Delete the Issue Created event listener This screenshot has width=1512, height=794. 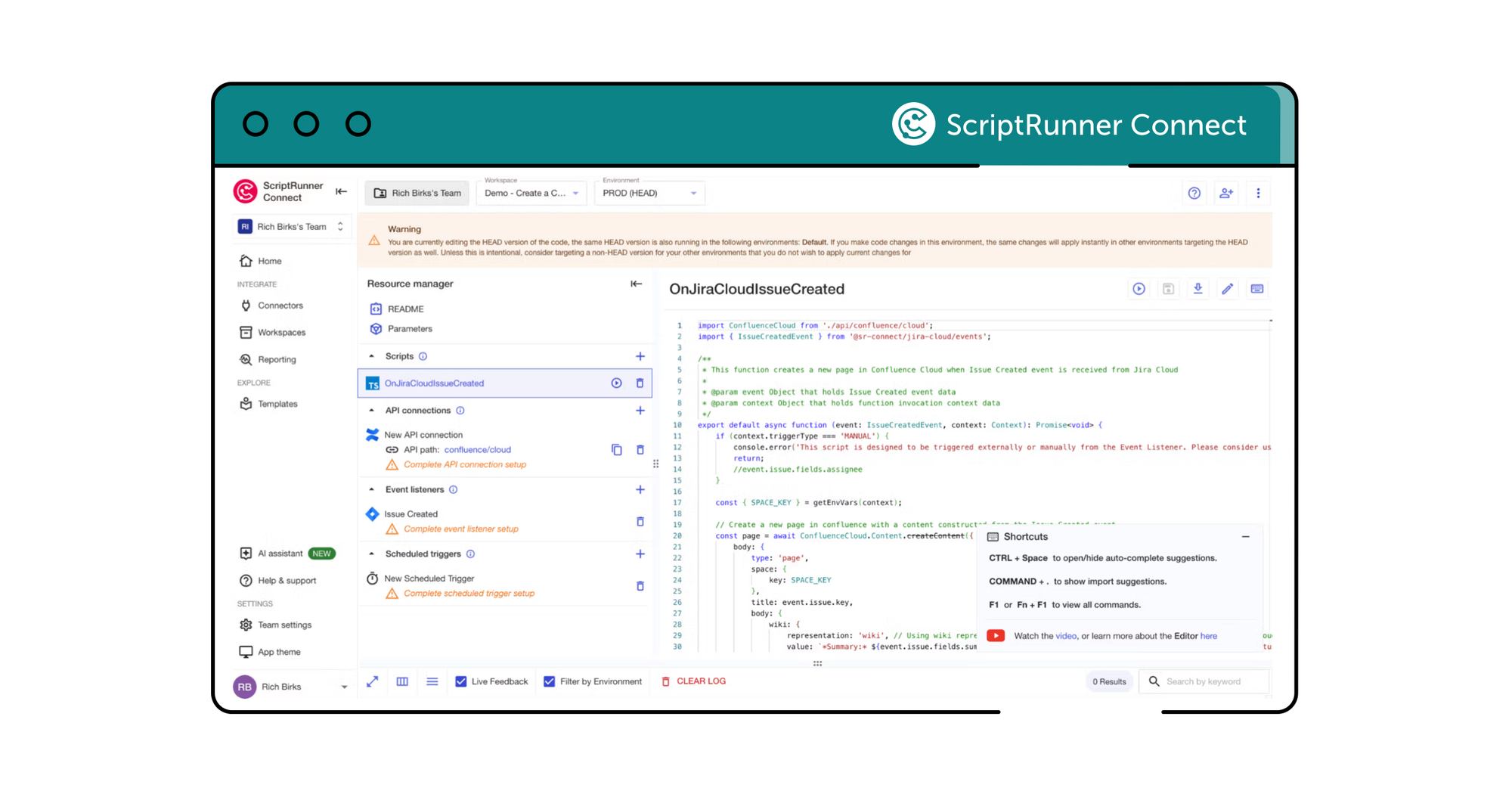click(x=640, y=522)
